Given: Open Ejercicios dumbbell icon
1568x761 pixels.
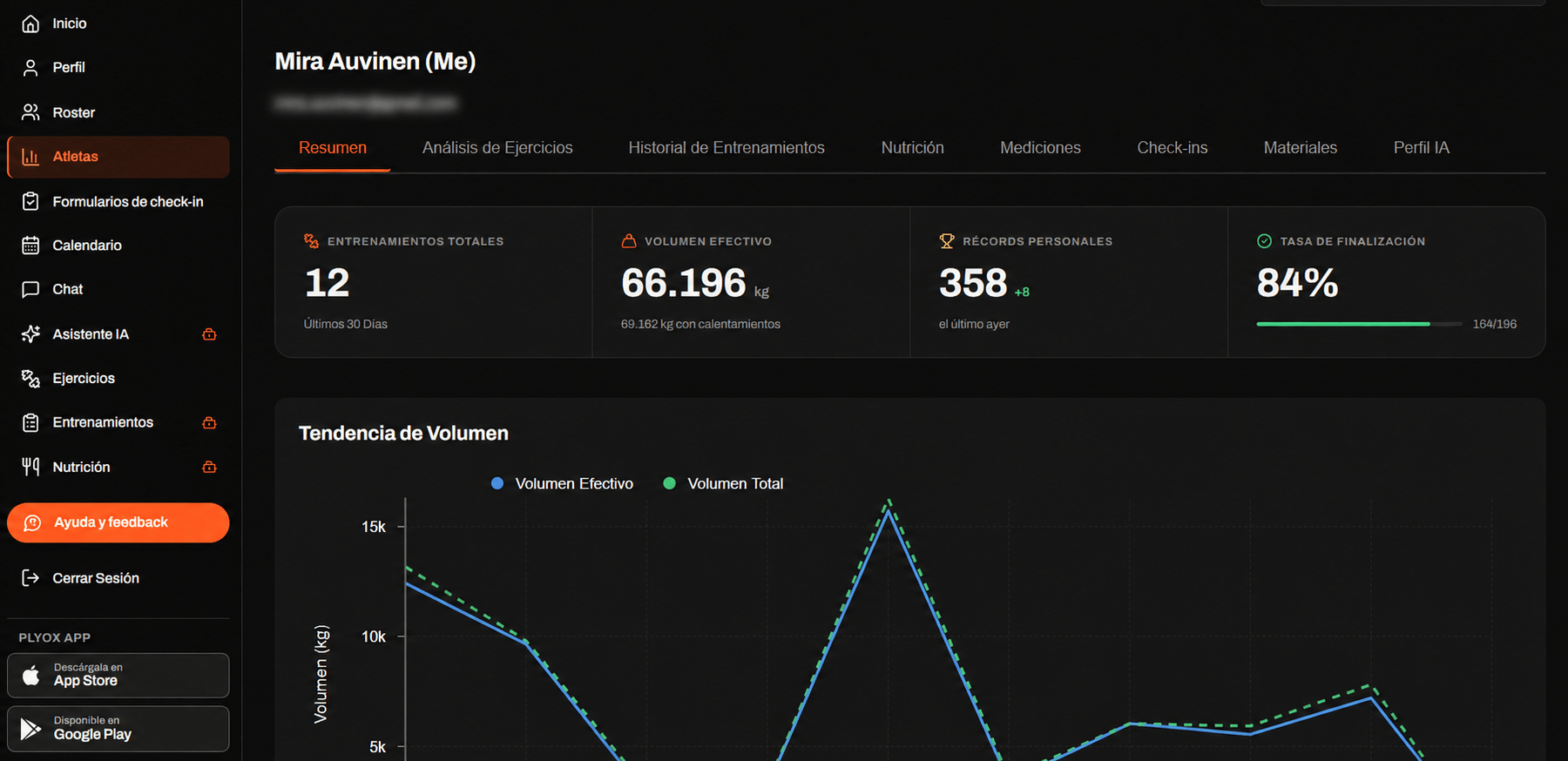Looking at the screenshot, I should pyautogui.click(x=30, y=378).
